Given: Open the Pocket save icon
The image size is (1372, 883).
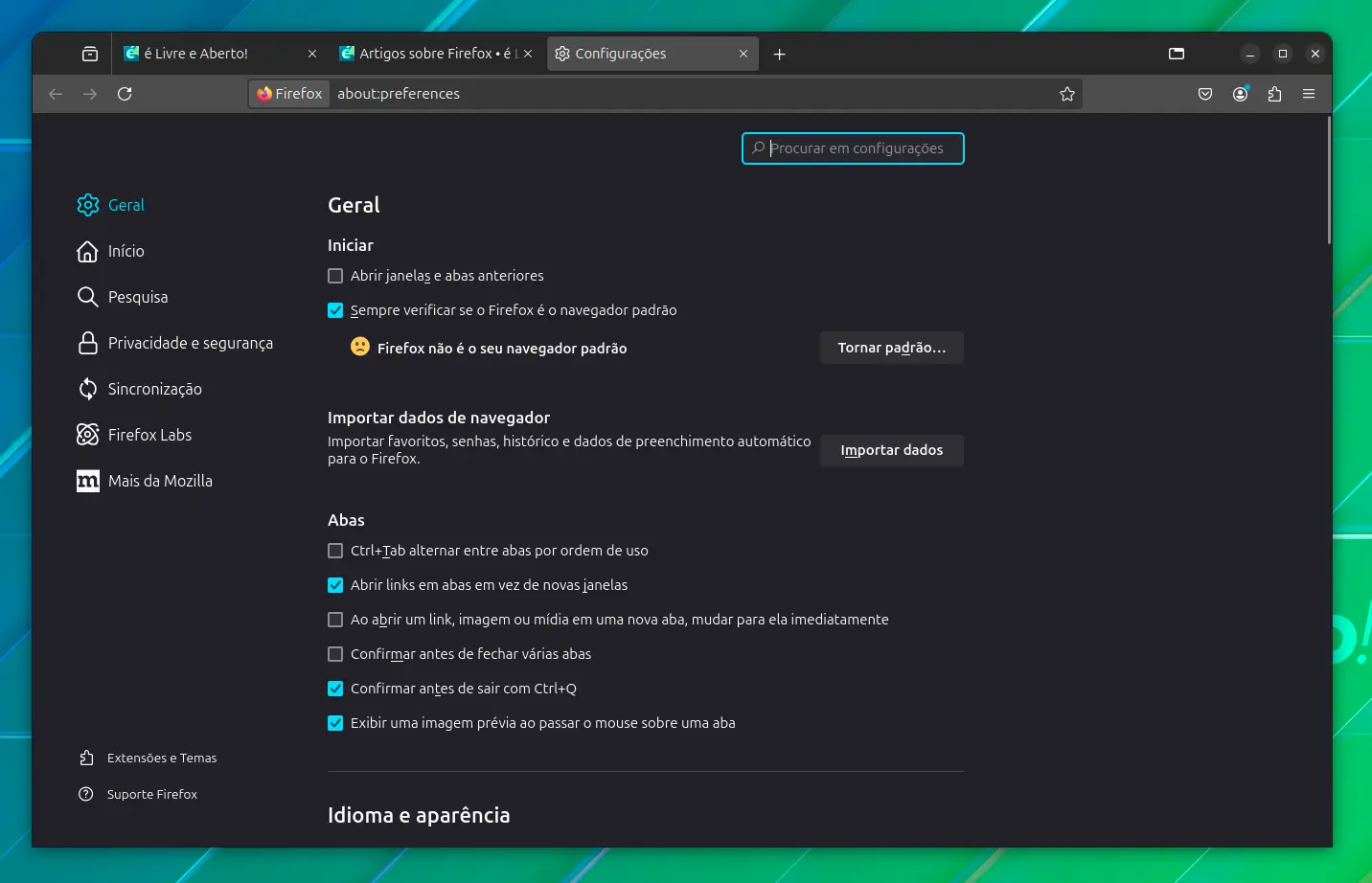Looking at the screenshot, I should [1205, 94].
